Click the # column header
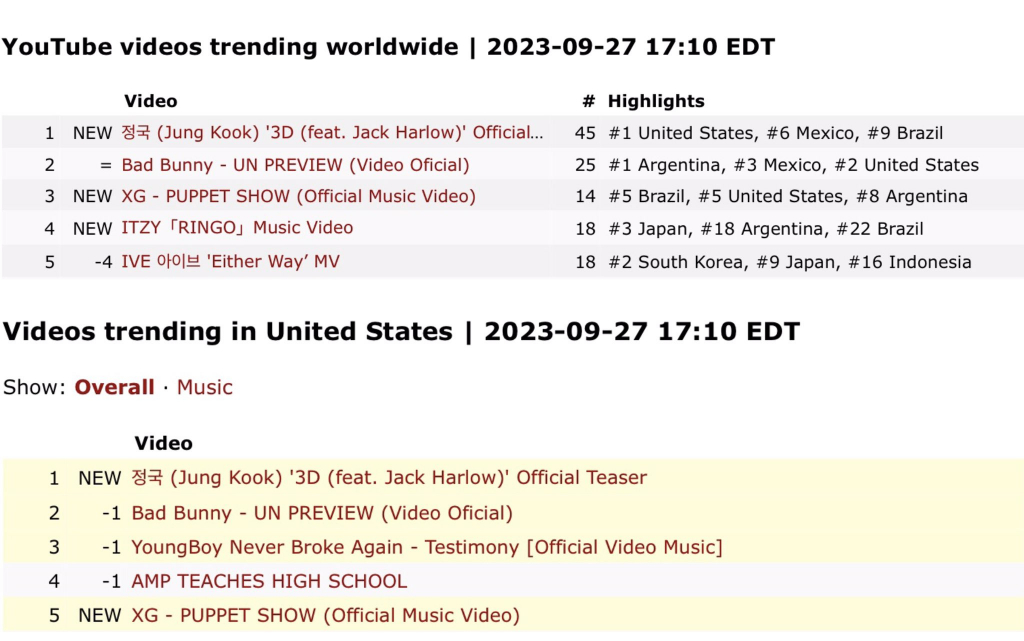 [x=588, y=101]
